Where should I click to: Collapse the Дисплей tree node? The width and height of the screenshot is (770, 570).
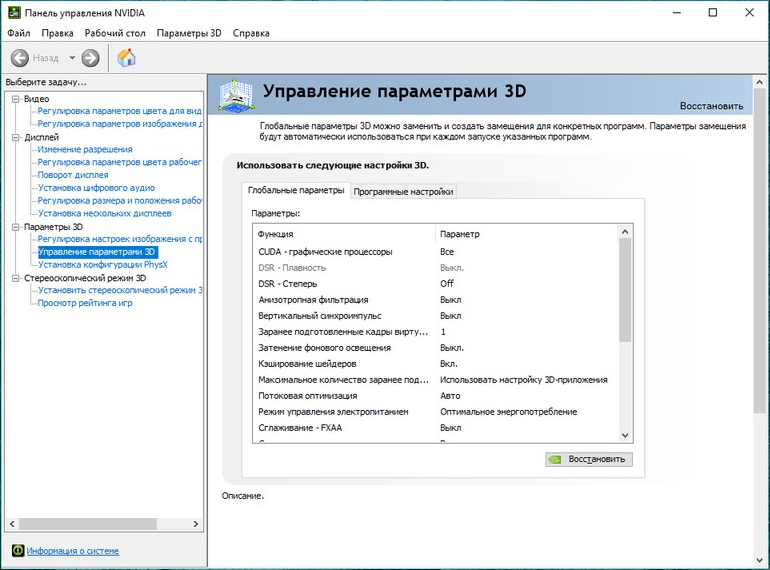coord(16,137)
